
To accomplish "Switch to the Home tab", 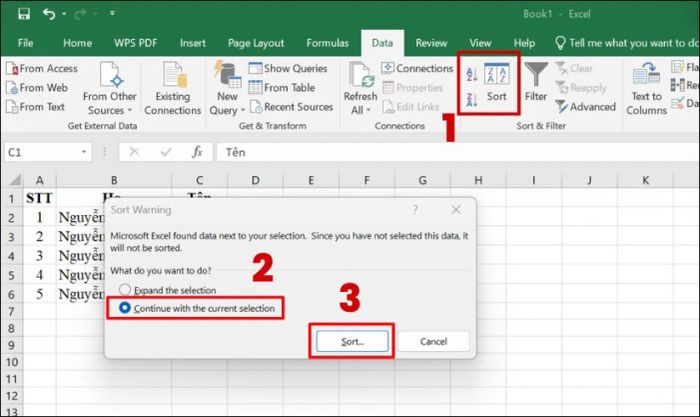I will point(77,43).
